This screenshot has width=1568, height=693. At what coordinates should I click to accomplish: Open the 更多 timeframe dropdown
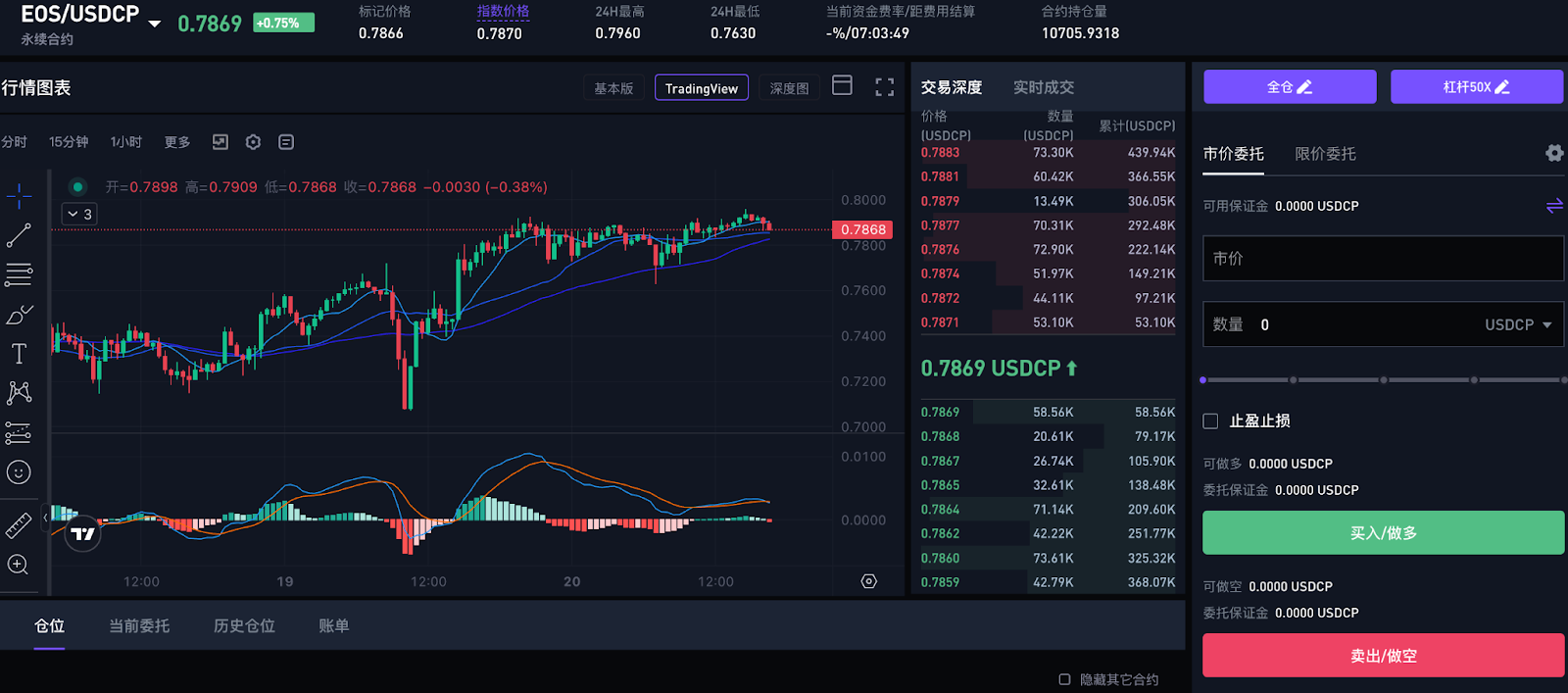pyautogui.click(x=177, y=142)
